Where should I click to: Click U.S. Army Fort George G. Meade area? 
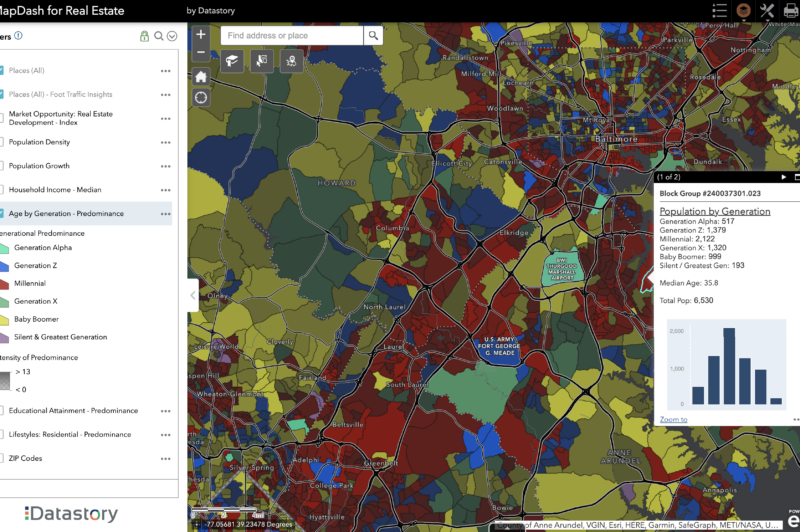[499, 346]
